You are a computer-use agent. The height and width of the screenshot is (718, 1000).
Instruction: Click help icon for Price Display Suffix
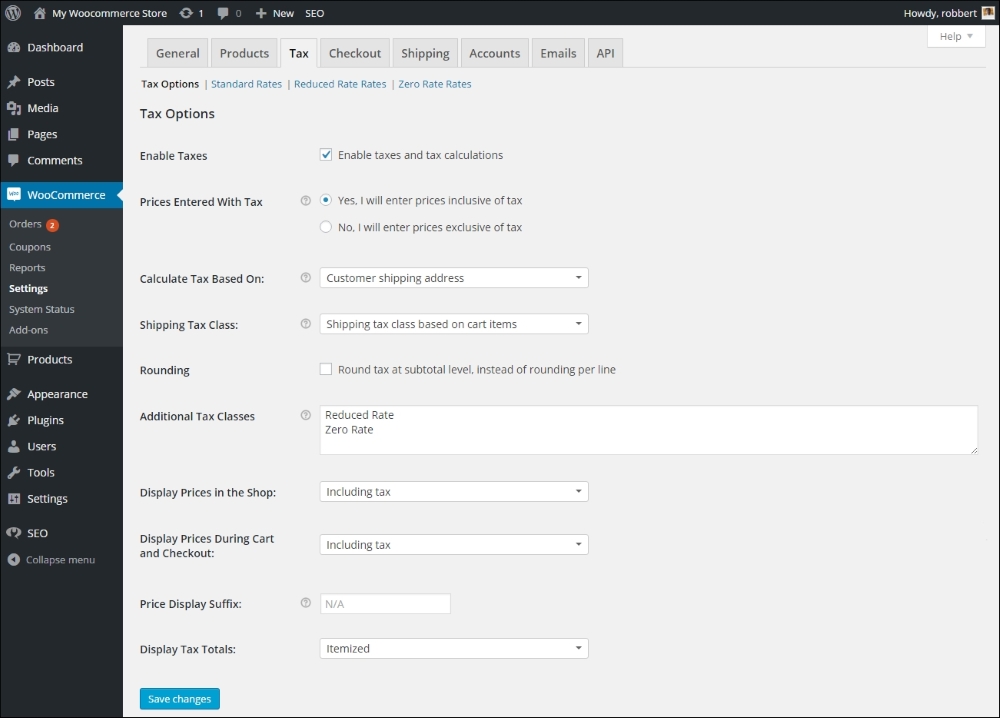(x=305, y=603)
